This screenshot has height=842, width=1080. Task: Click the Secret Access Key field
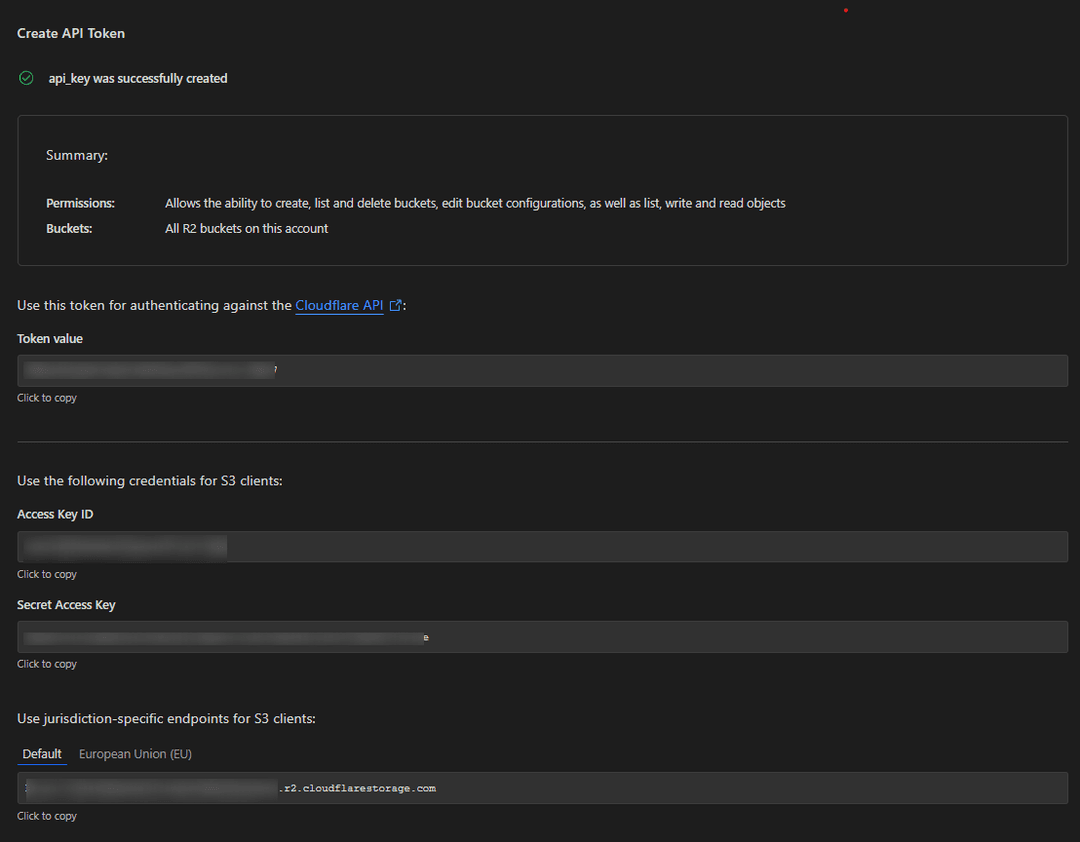coord(540,636)
